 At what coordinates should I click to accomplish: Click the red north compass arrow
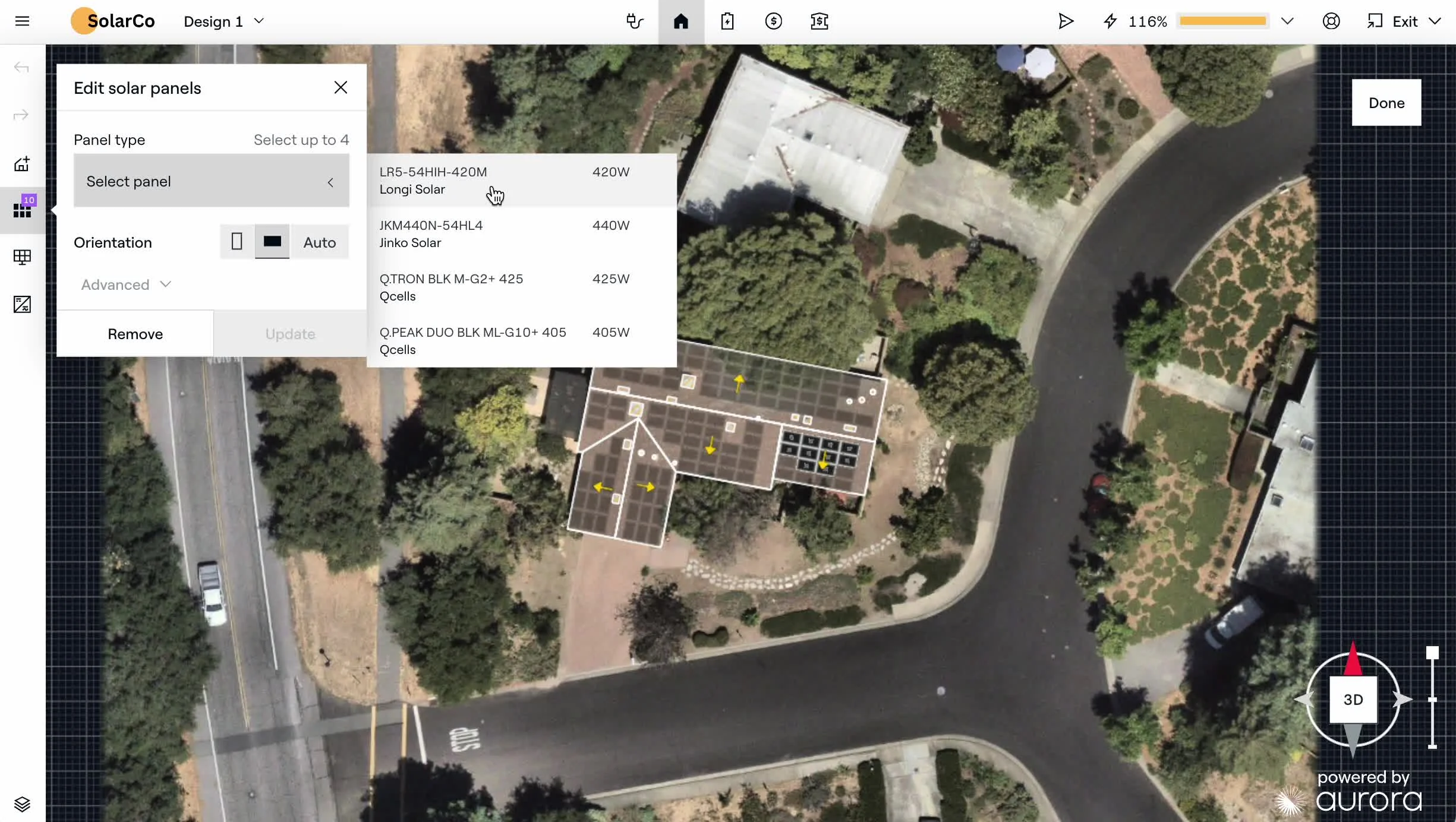(x=1353, y=659)
